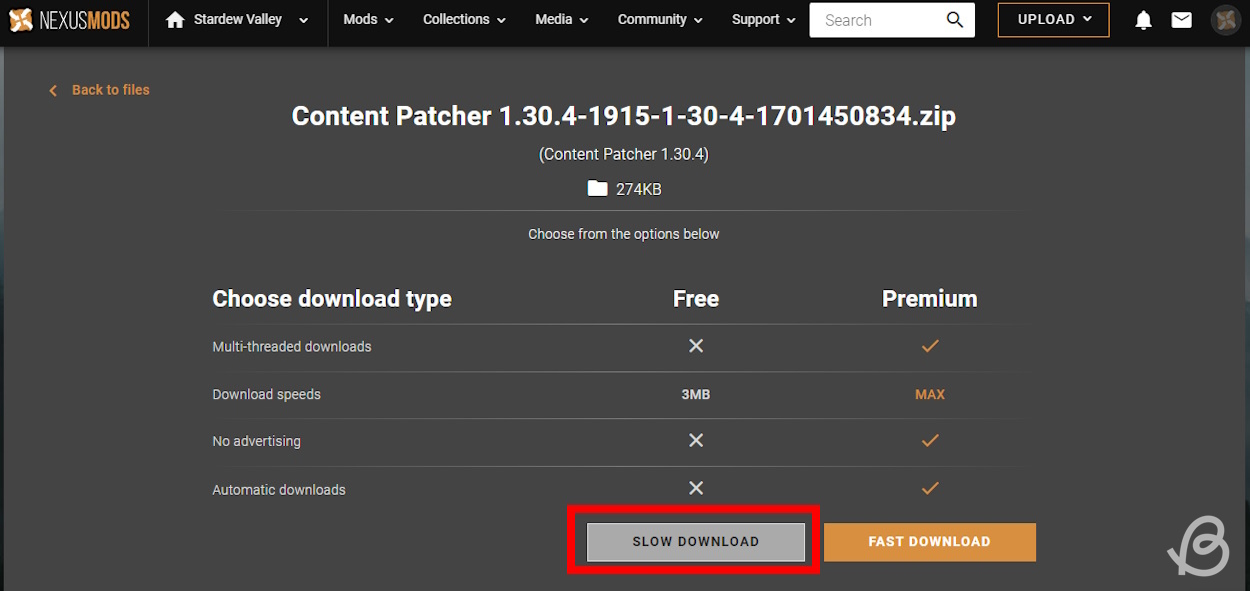
Task: Click the Fast Download button
Action: 929,542
